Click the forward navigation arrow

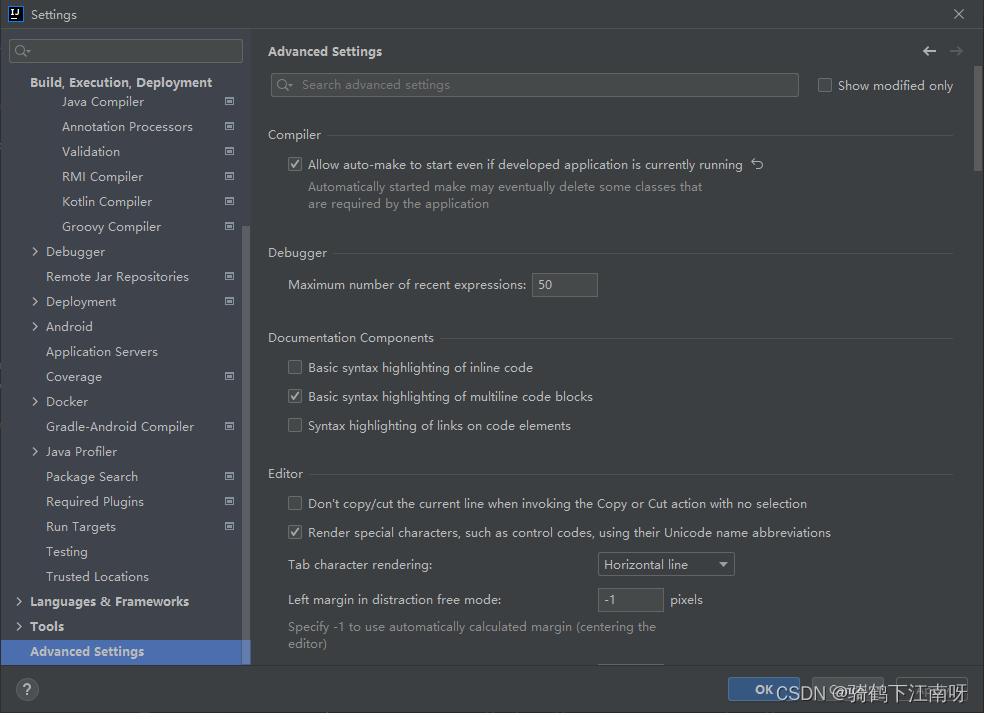tap(955, 50)
